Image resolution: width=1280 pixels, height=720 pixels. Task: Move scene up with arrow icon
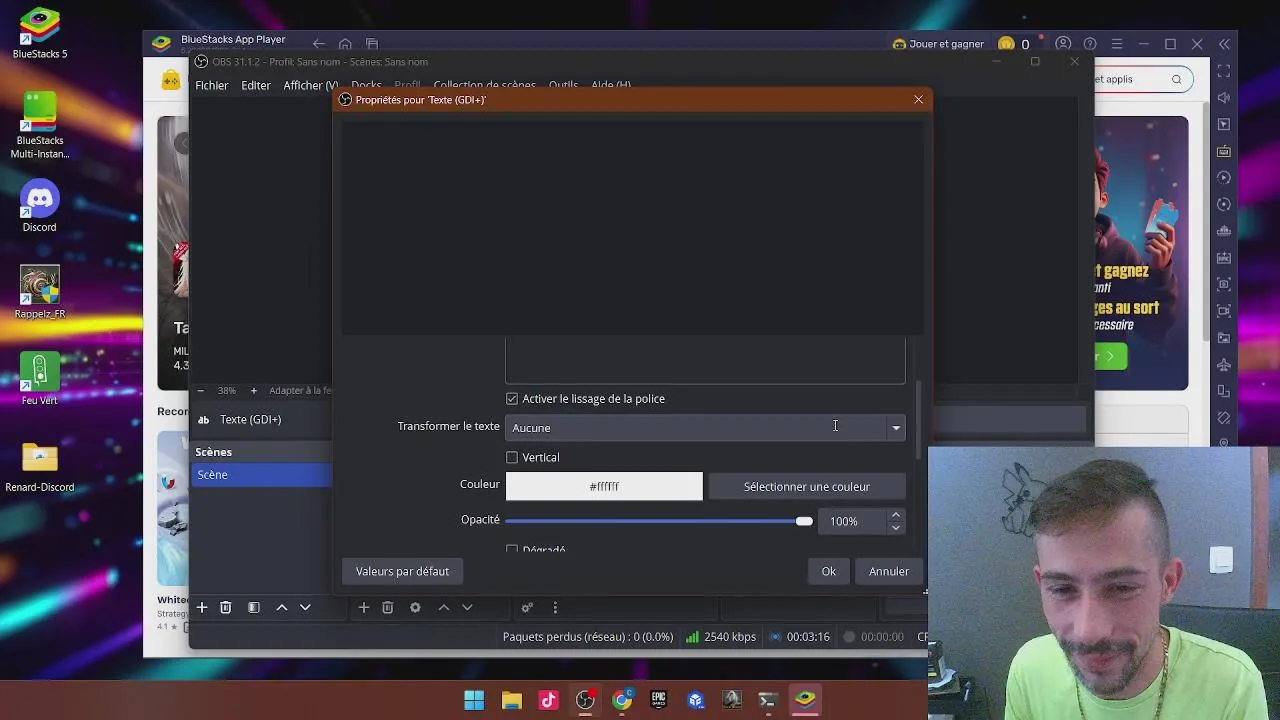point(282,607)
